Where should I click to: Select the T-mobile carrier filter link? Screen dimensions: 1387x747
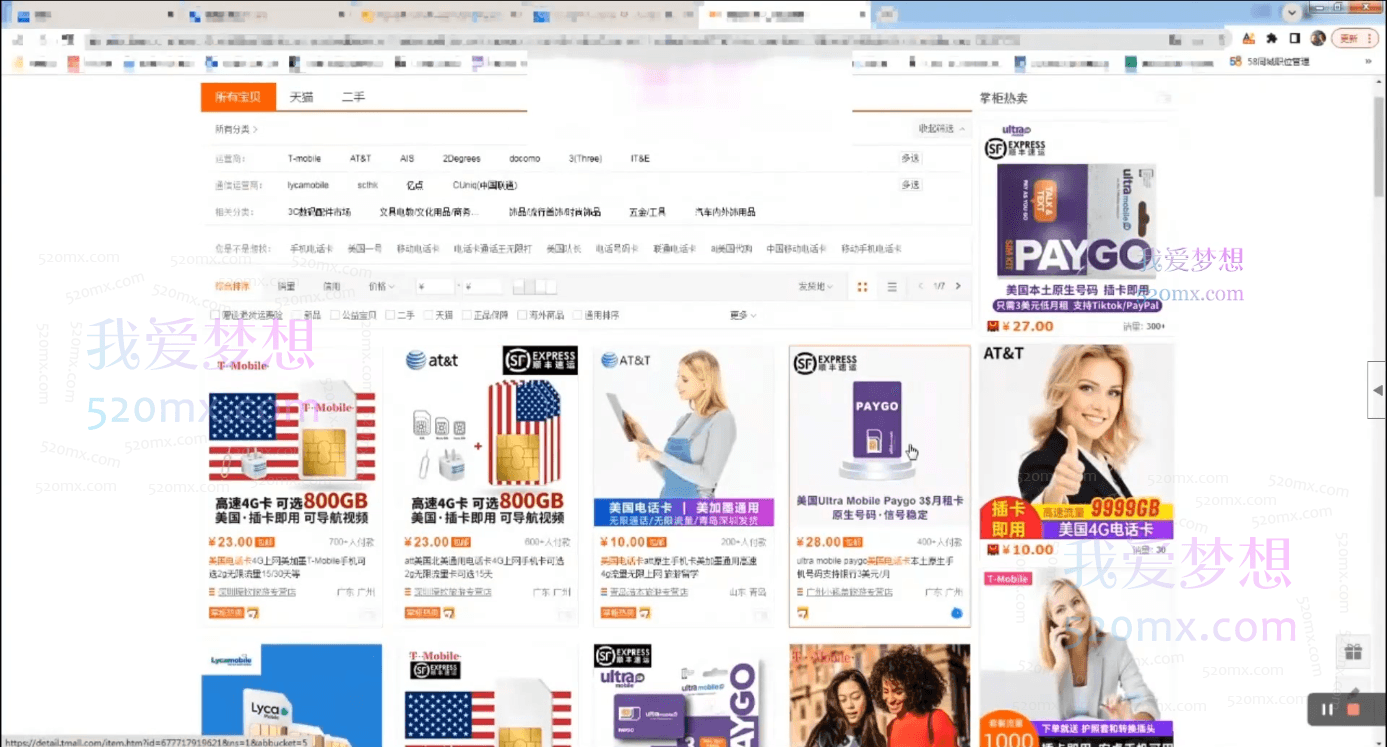click(x=303, y=158)
